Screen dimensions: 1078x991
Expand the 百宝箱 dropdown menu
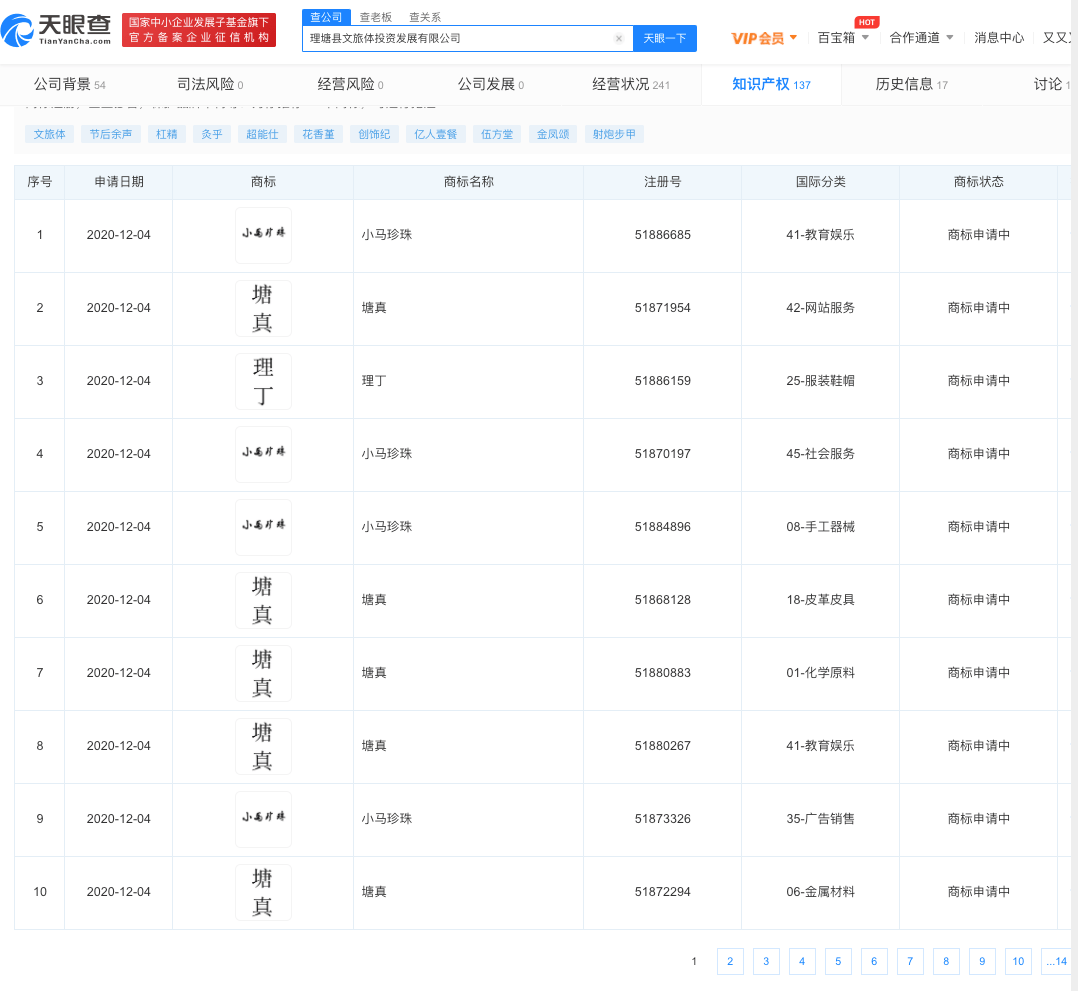(843, 38)
